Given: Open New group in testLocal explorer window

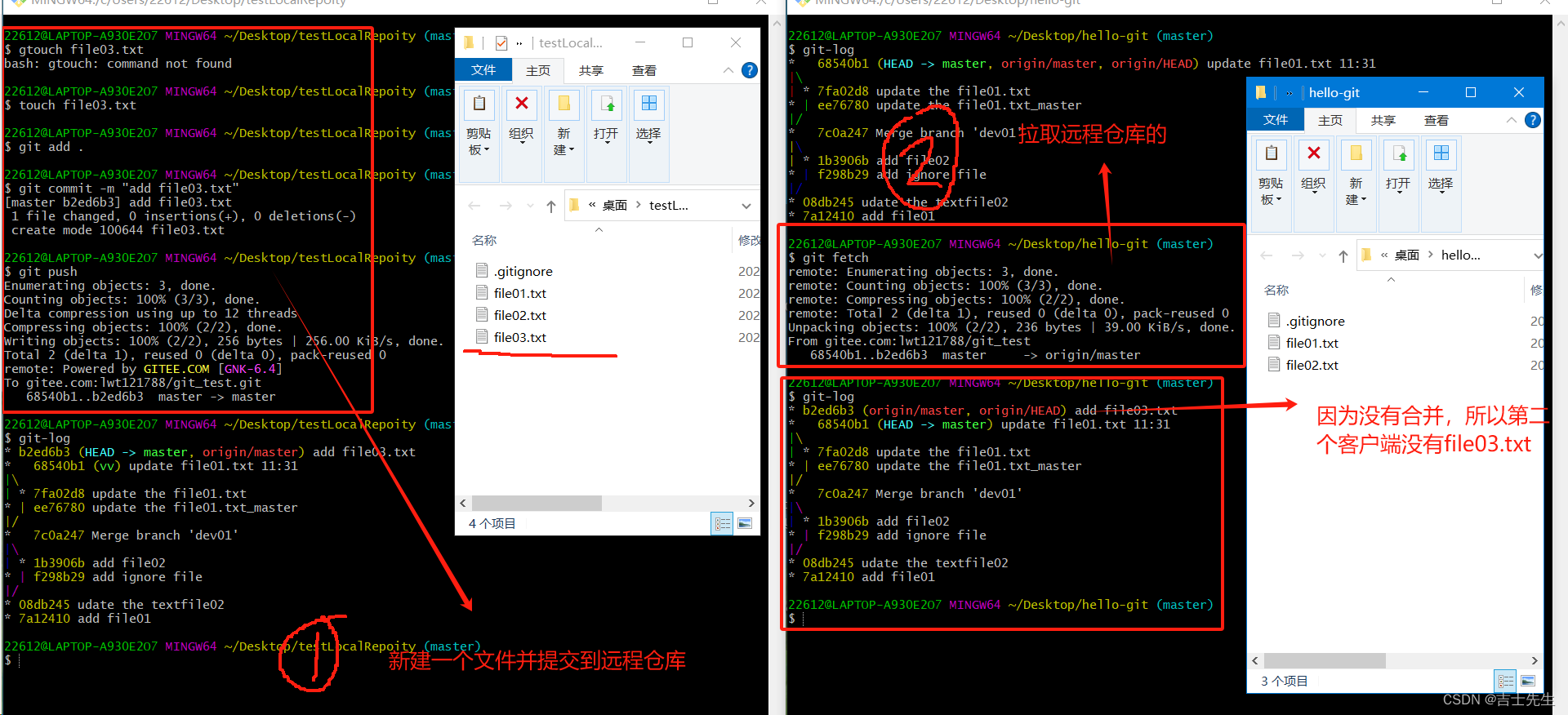Looking at the screenshot, I should click(564, 134).
